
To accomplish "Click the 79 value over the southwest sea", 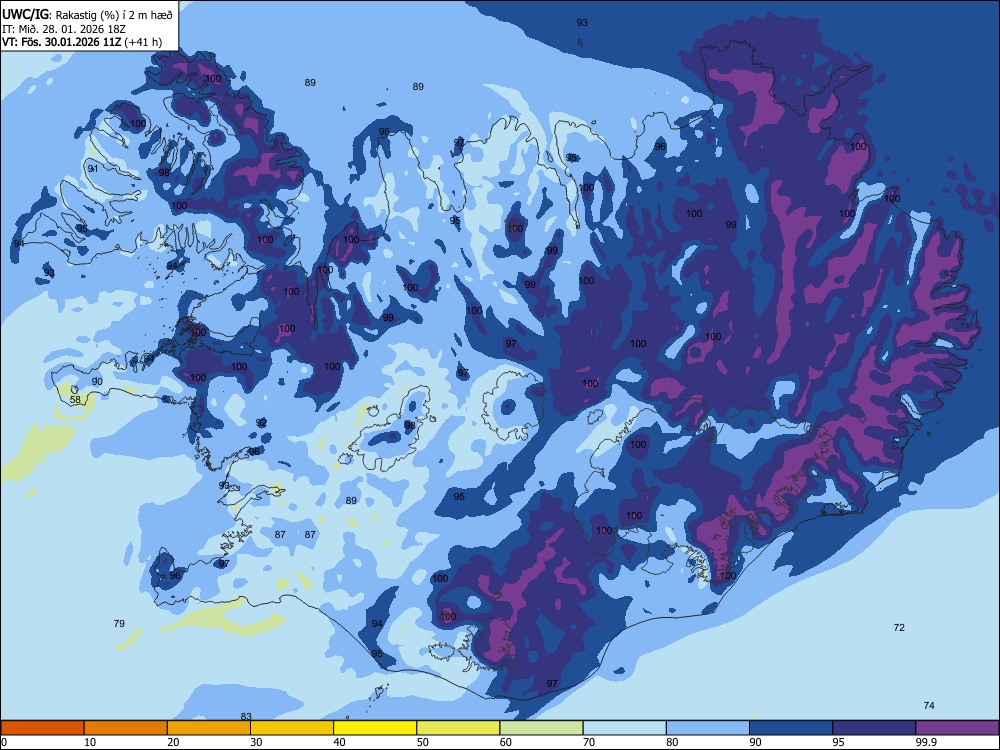I will click(x=119, y=623).
